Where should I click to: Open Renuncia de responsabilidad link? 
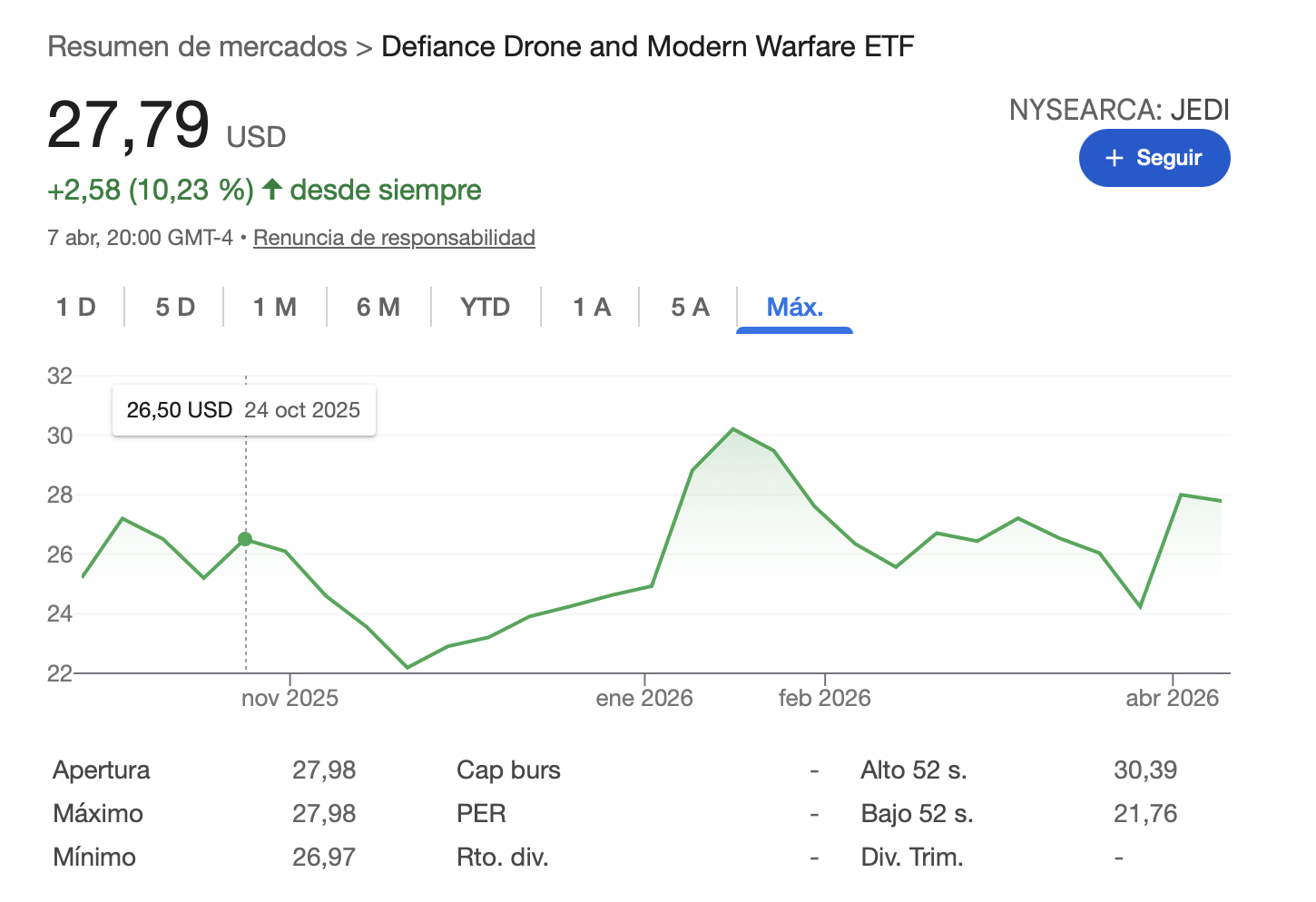point(394,238)
